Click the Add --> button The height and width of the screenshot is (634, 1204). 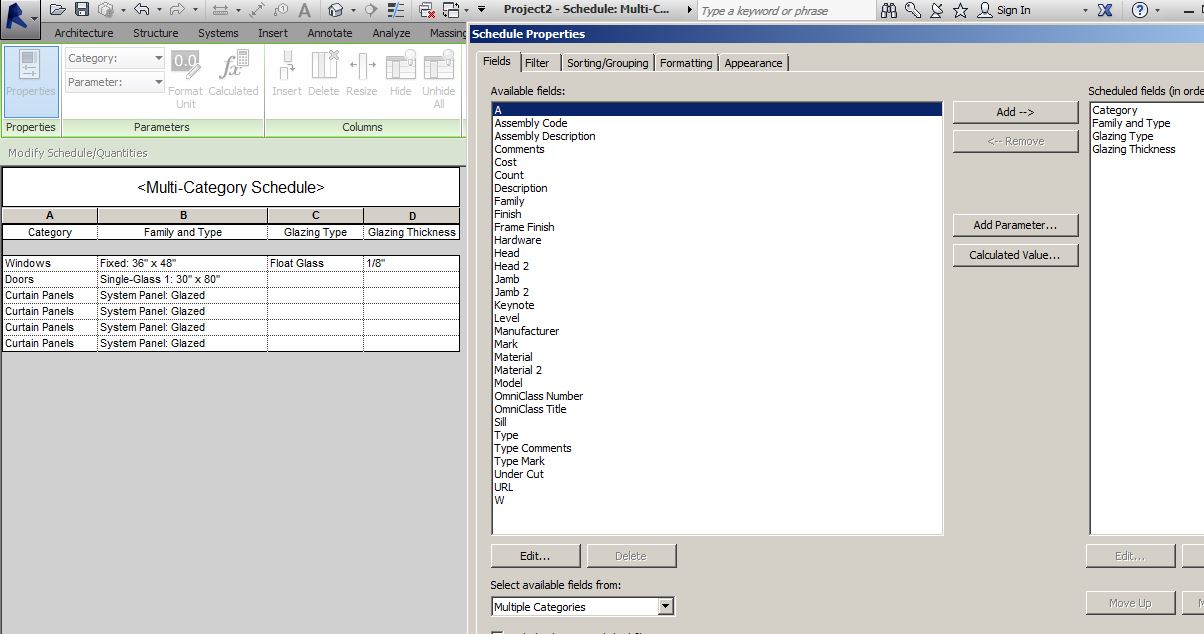1016,112
